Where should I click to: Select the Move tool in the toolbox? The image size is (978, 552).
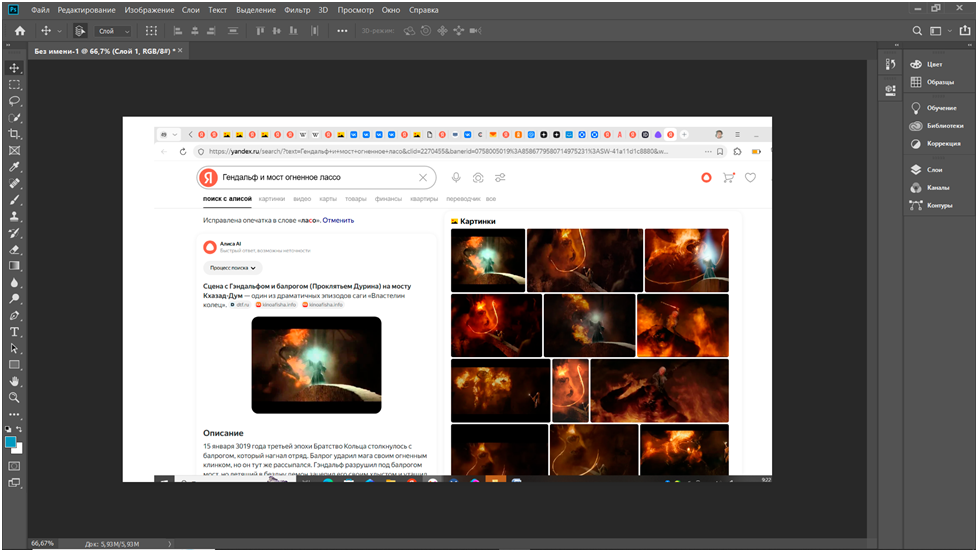pyautogui.click(x=14, y=68)
